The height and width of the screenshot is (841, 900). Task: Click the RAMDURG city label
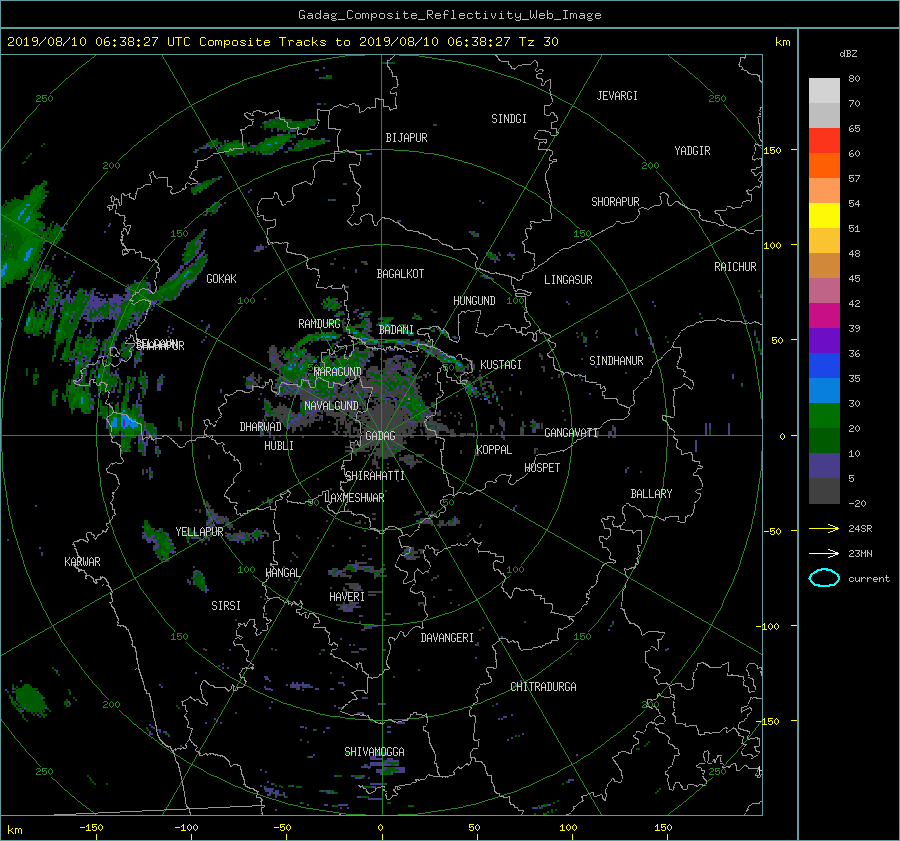319,324
